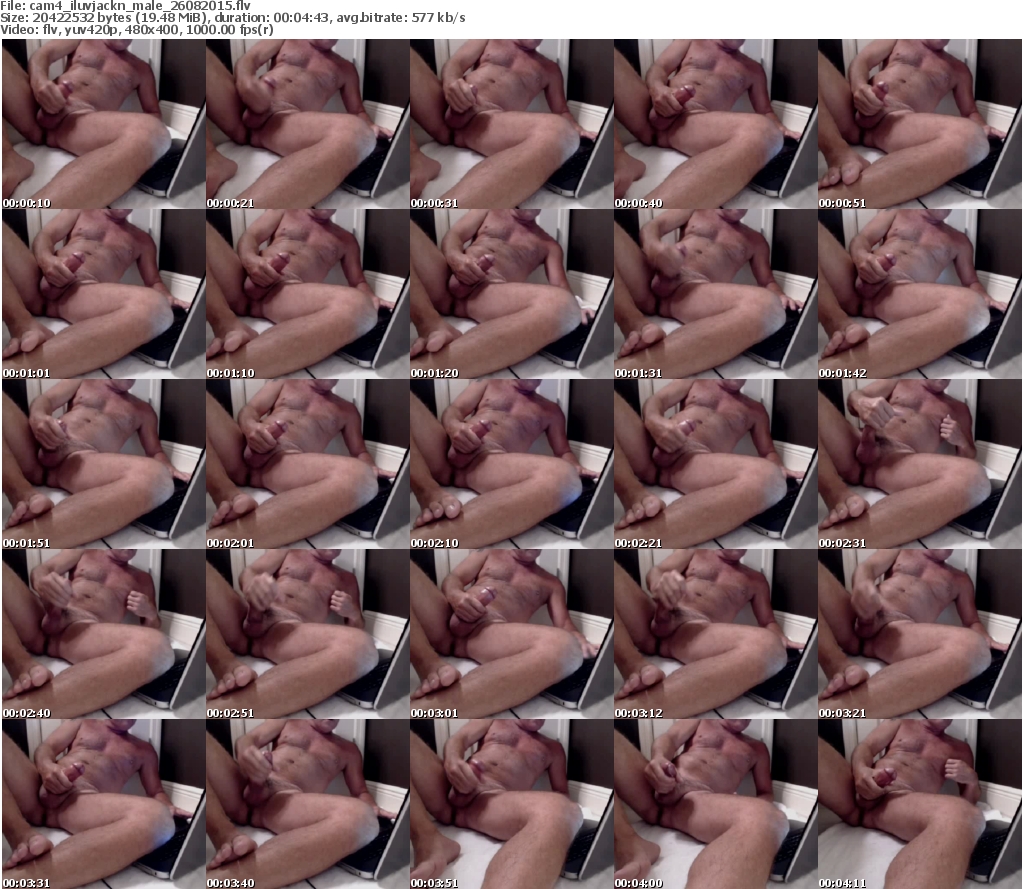Choose the frame stamped 00:01:42
Image resolution: width=1024 pixels, height=889 pixels.
(x=920, y=294)
